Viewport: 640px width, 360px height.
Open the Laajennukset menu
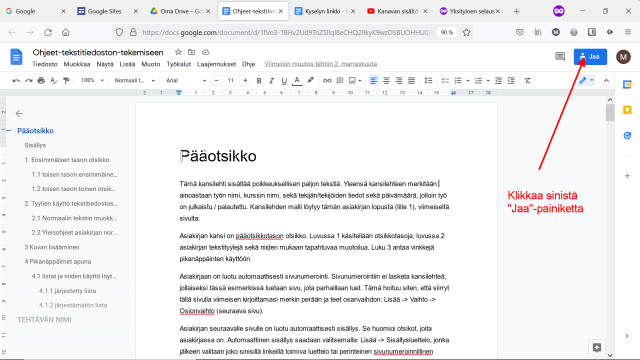click(216, 64)
